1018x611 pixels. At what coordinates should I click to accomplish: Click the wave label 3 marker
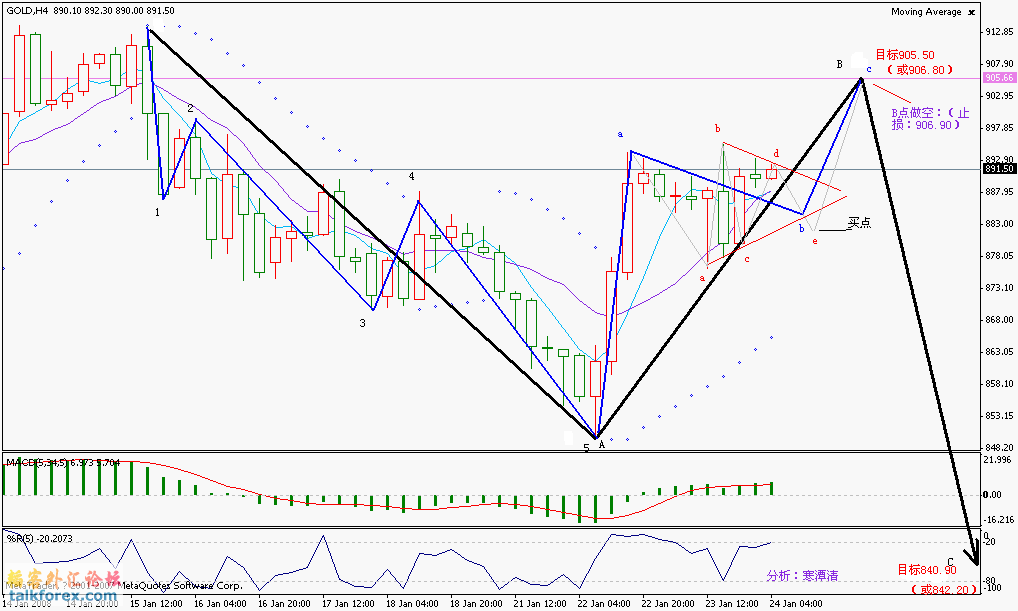pyautogui.click(x=363, y=323)
